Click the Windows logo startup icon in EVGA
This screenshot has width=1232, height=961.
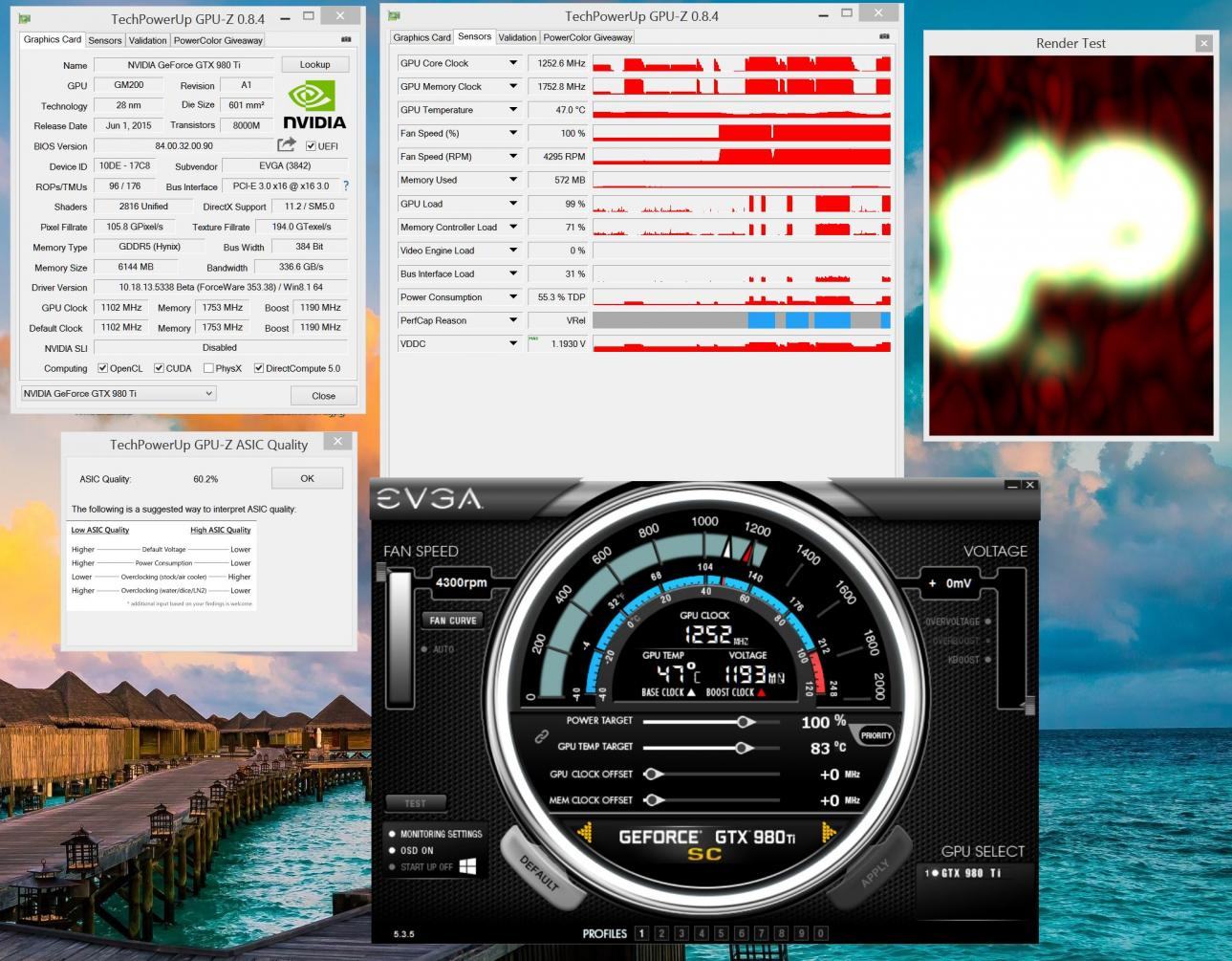(x=467, y=866)
